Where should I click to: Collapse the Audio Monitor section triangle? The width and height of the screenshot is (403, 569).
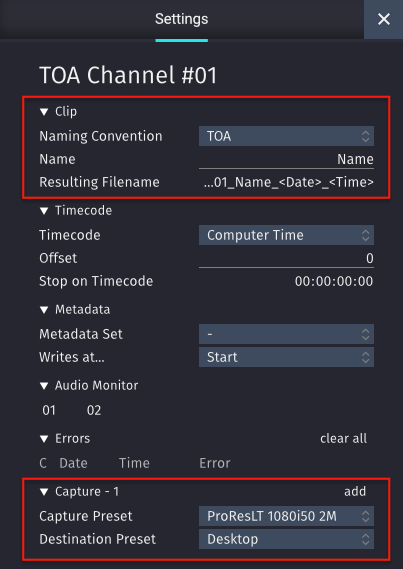pyautogui.click(x=44, y=386)
